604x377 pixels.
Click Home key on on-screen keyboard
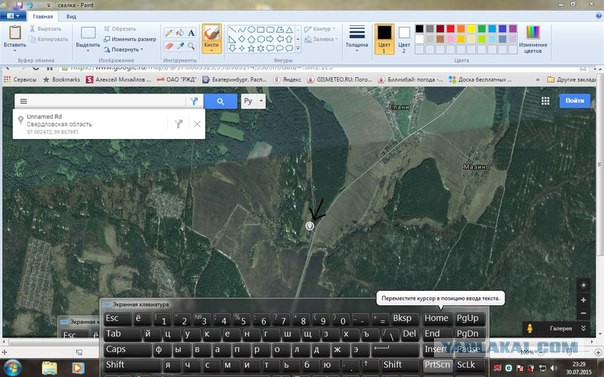[x=436, y=318]
